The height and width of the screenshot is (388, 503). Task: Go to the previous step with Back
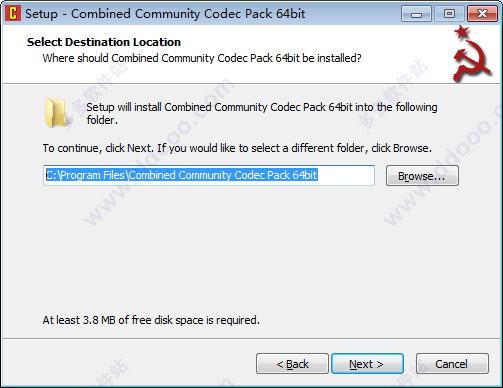(x=292, y=364)
